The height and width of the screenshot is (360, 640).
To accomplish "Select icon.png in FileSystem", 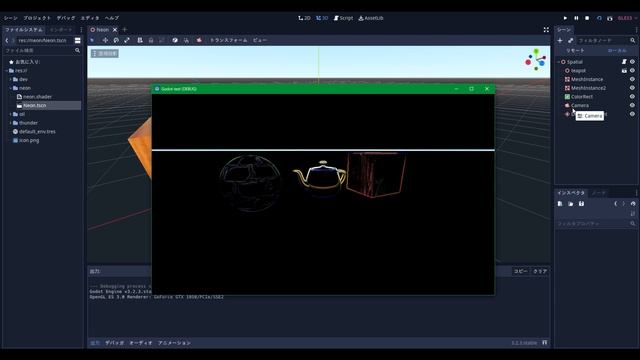I will tap(26, 140).
